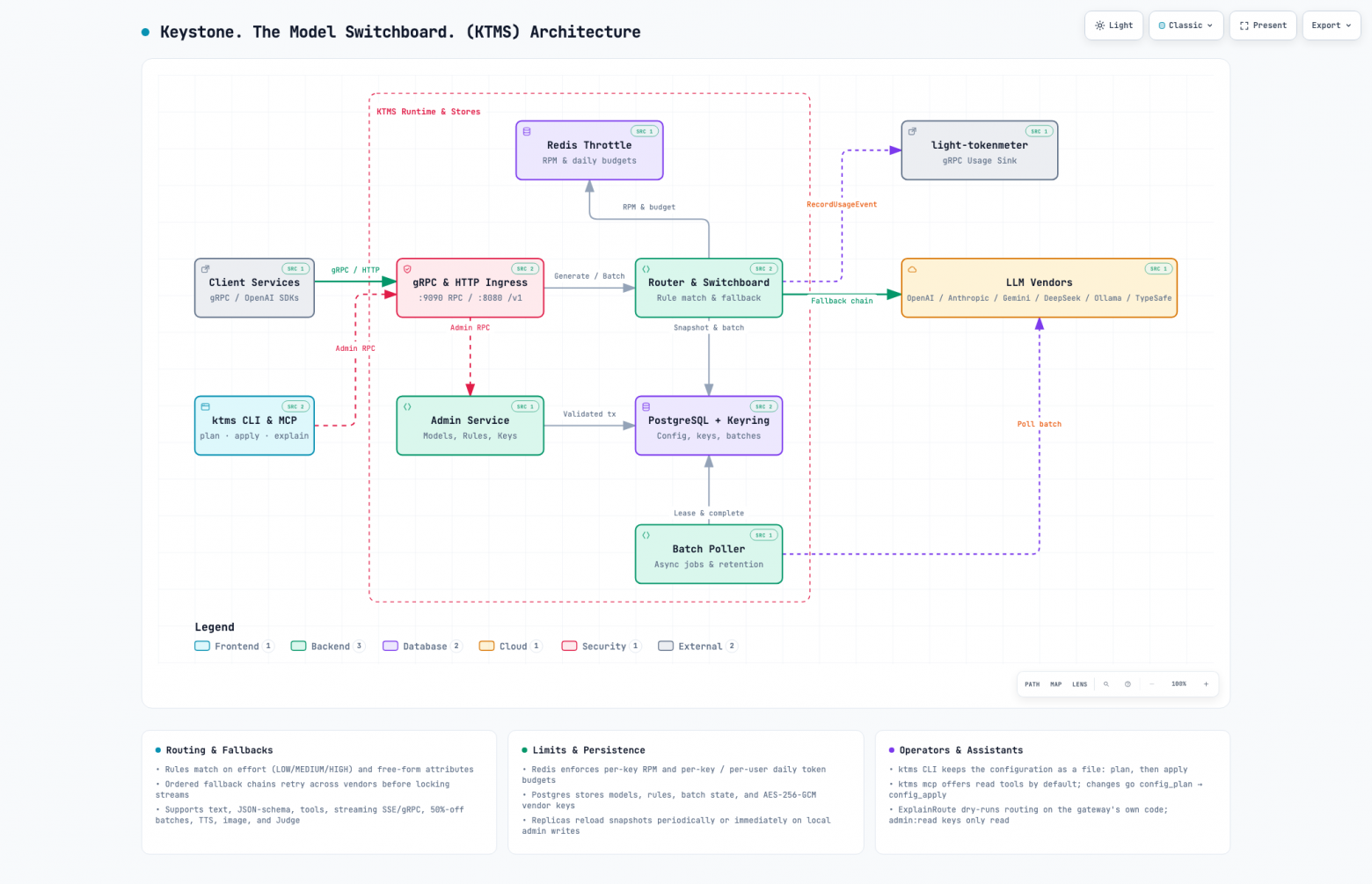
Task: Expand the Export dropdown menu
Action: point(1332,26)
